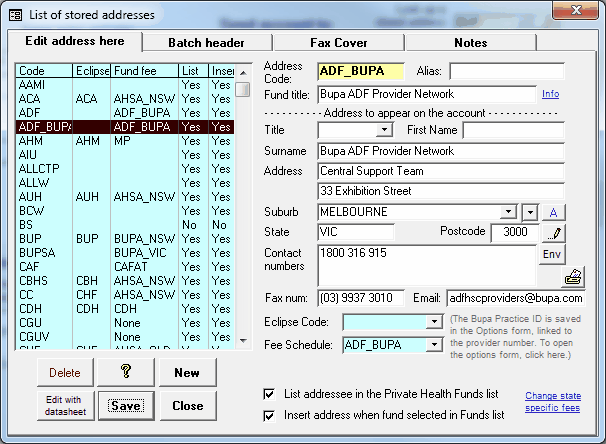Select the AHM row in the list
This screenshot has width=606, height=444.
click(x=125, y=141)
